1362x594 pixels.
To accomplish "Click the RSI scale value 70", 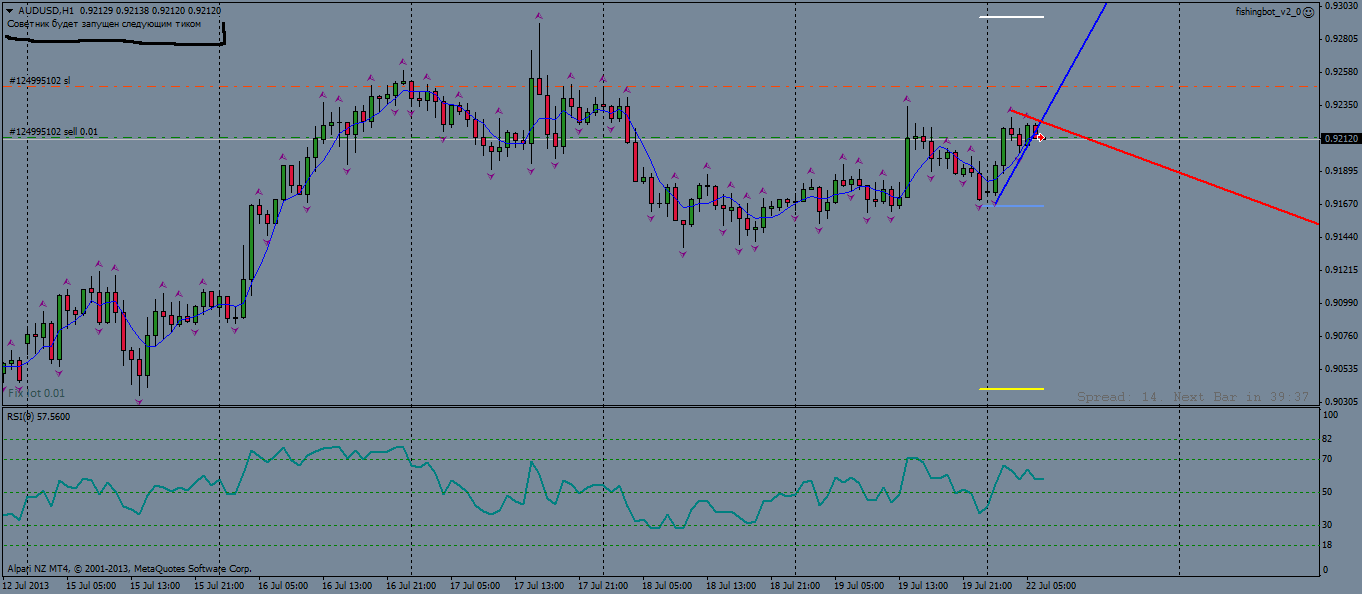I will (x=1329, y=459).
